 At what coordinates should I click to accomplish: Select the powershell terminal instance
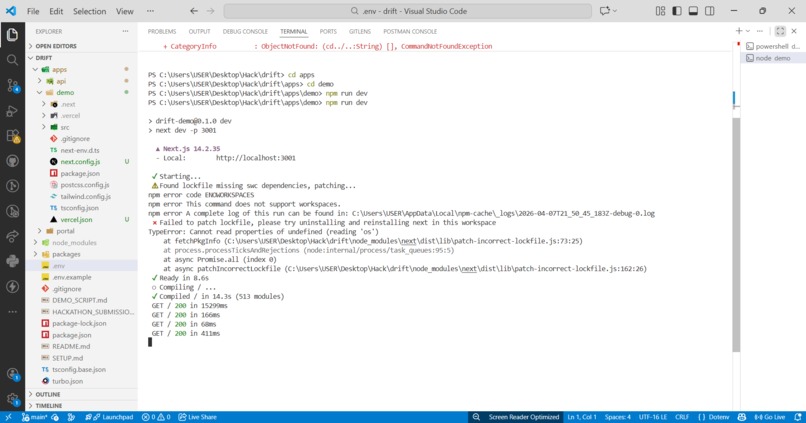773,46
